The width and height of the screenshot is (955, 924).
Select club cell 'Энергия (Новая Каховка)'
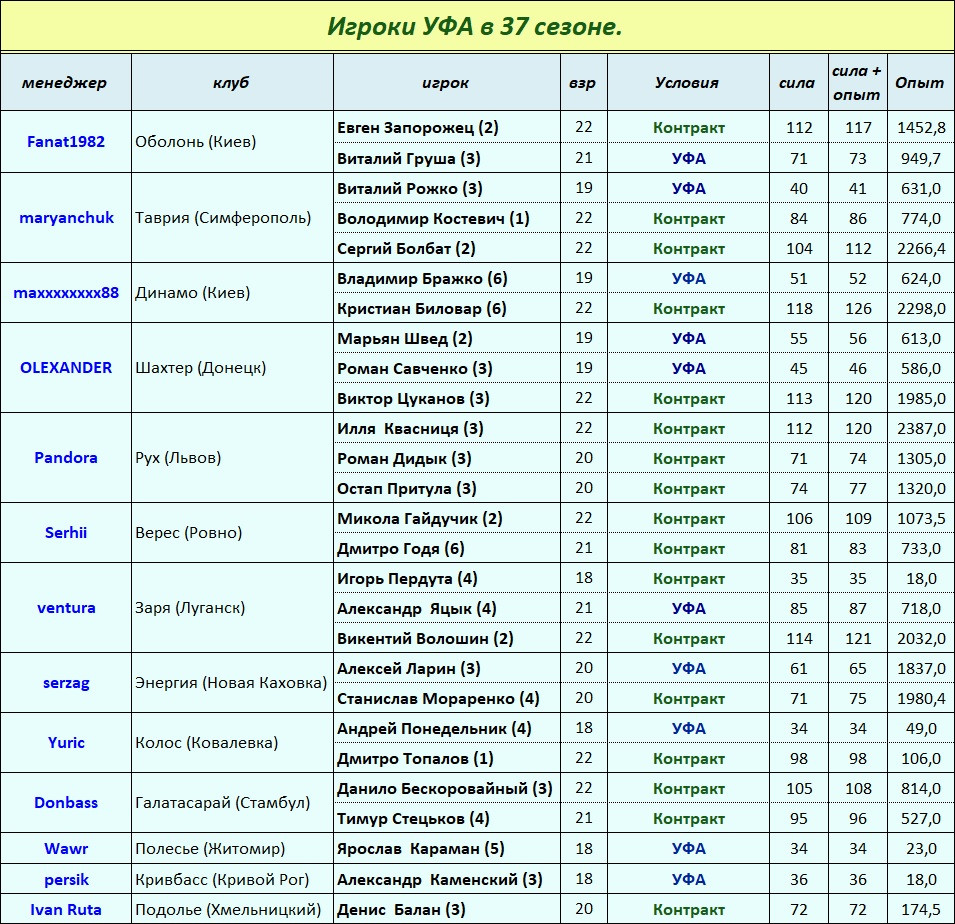[231, 683]
